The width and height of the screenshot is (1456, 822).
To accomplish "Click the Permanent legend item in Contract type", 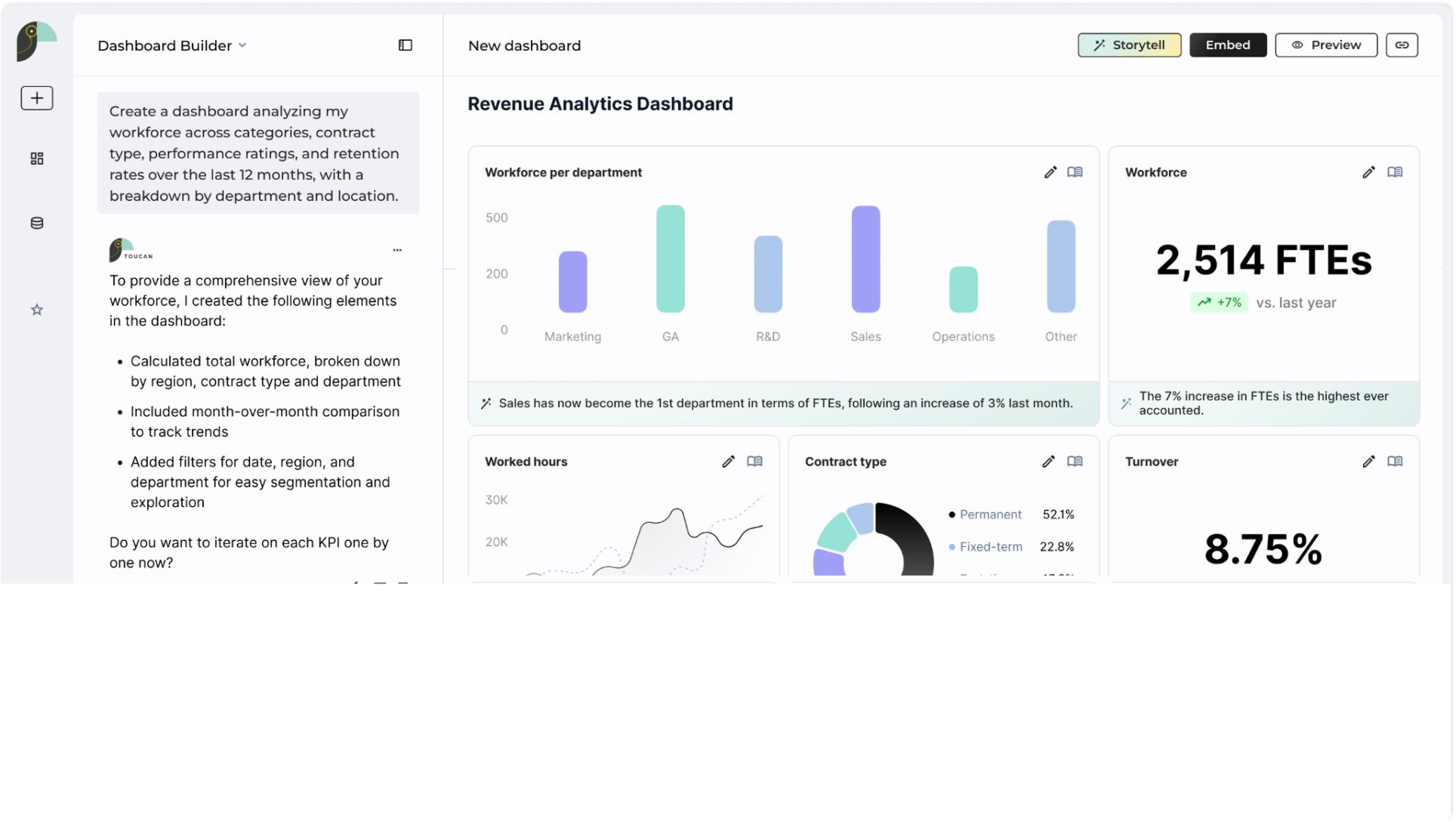I will point(989,515).
